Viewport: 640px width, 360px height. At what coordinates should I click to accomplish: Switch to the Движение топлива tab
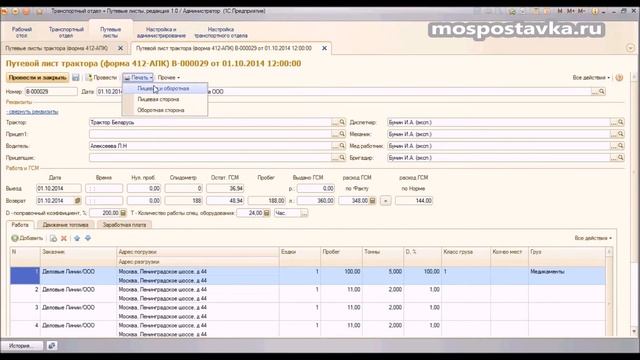[x=65, y=224]
